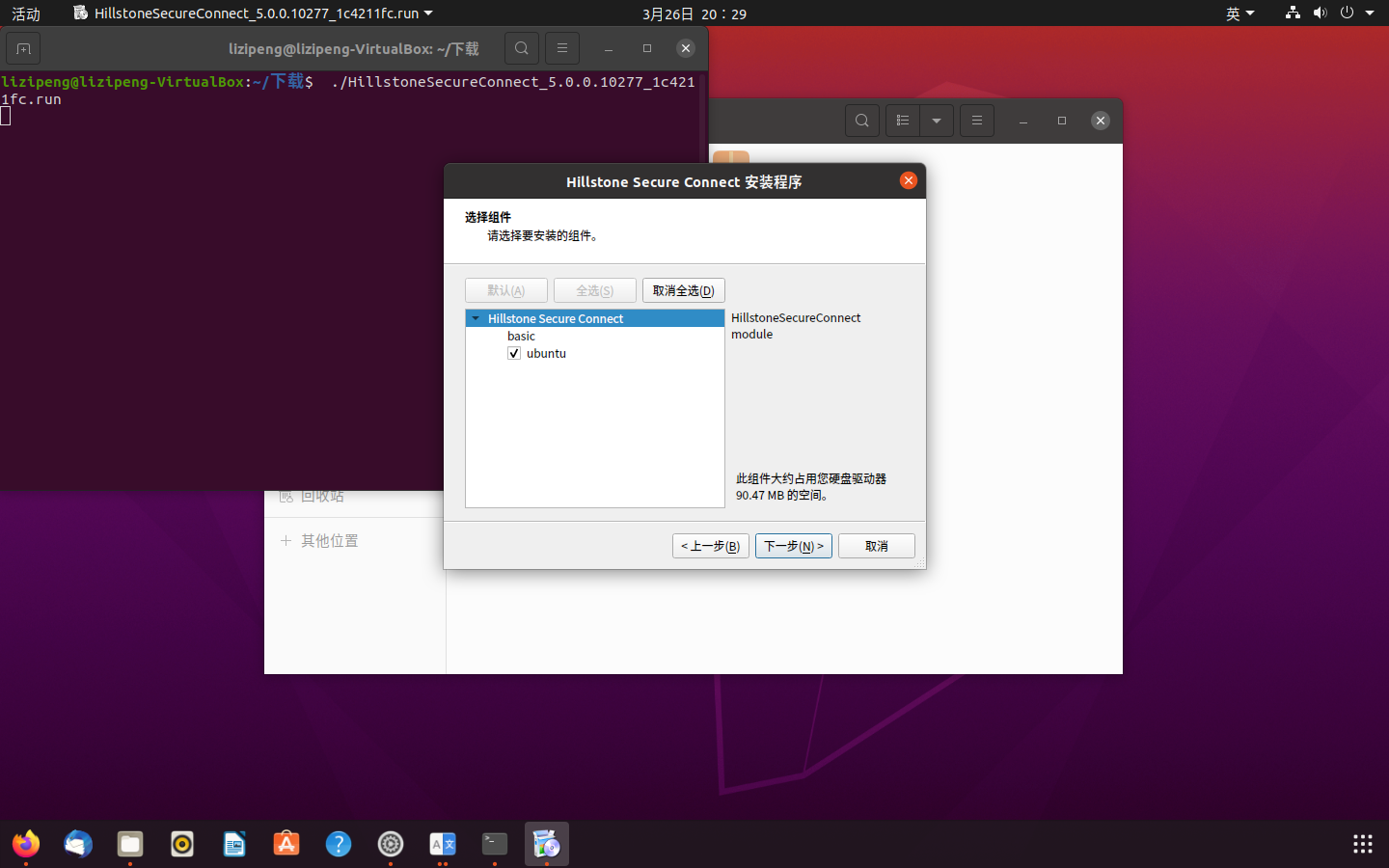Click the dialog resize grip corner
Viewport: 1389px width, 868px height.
point(919,562)
